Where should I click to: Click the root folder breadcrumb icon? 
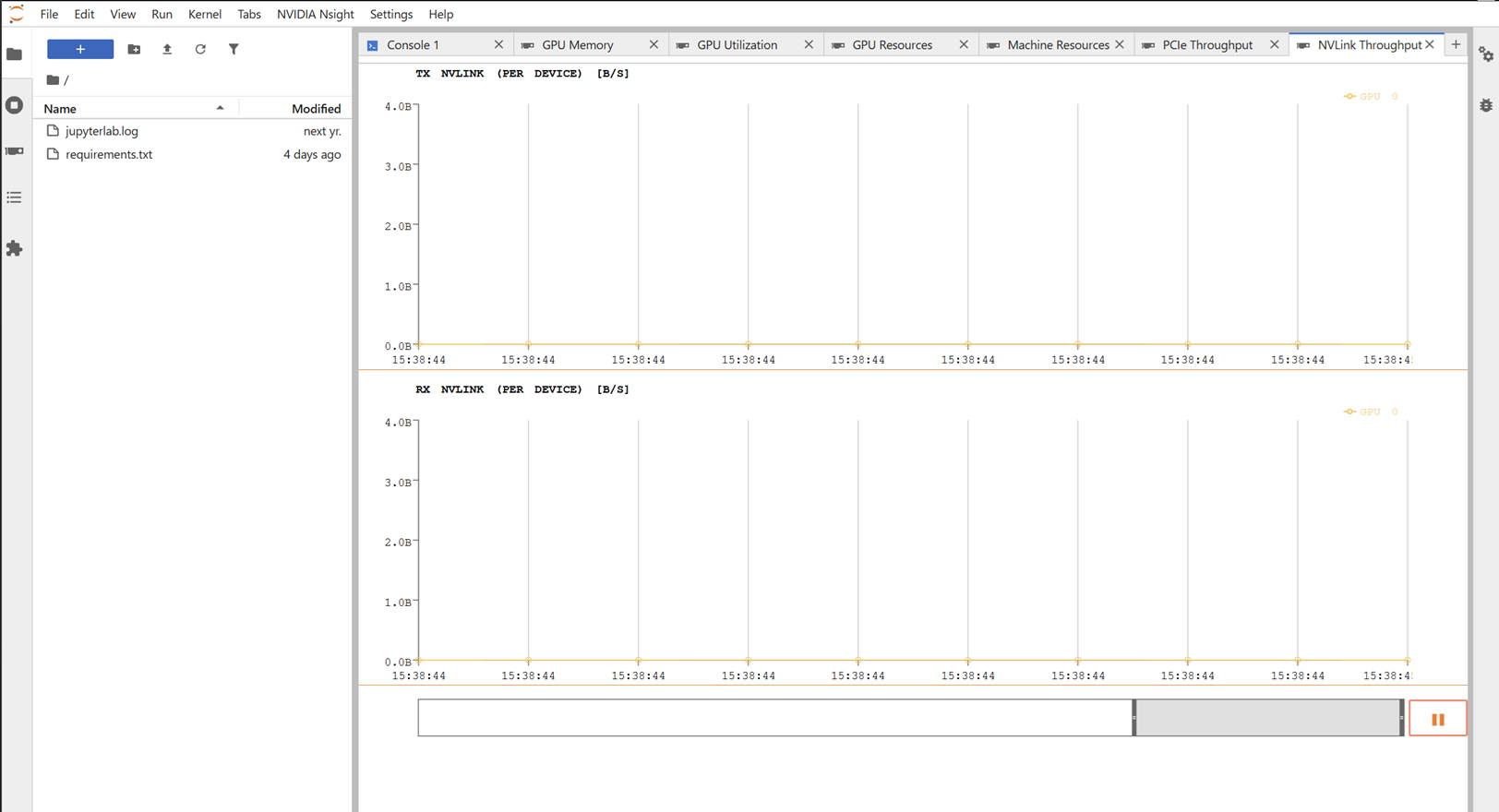point(53,80)
